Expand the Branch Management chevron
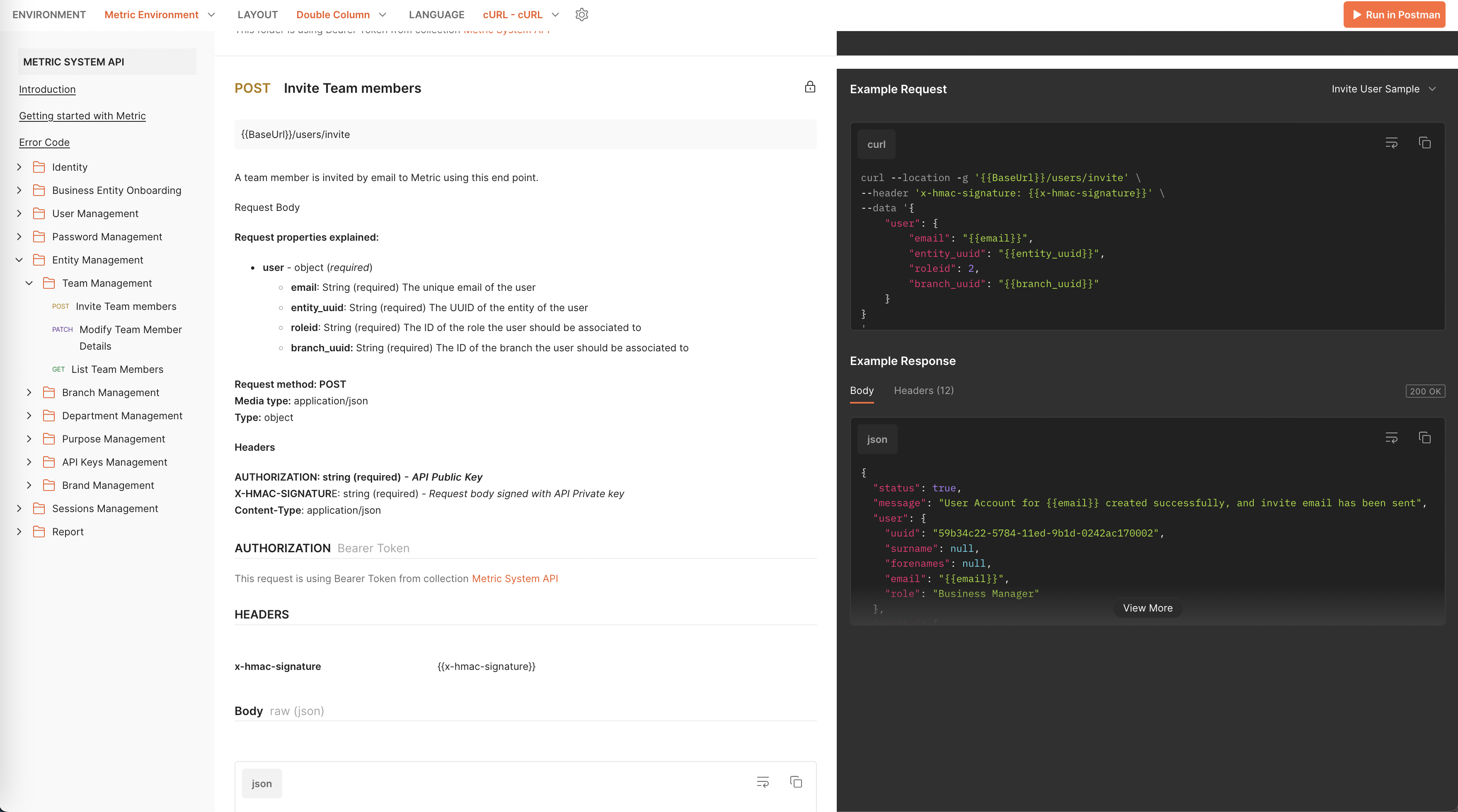 [29, 392]
